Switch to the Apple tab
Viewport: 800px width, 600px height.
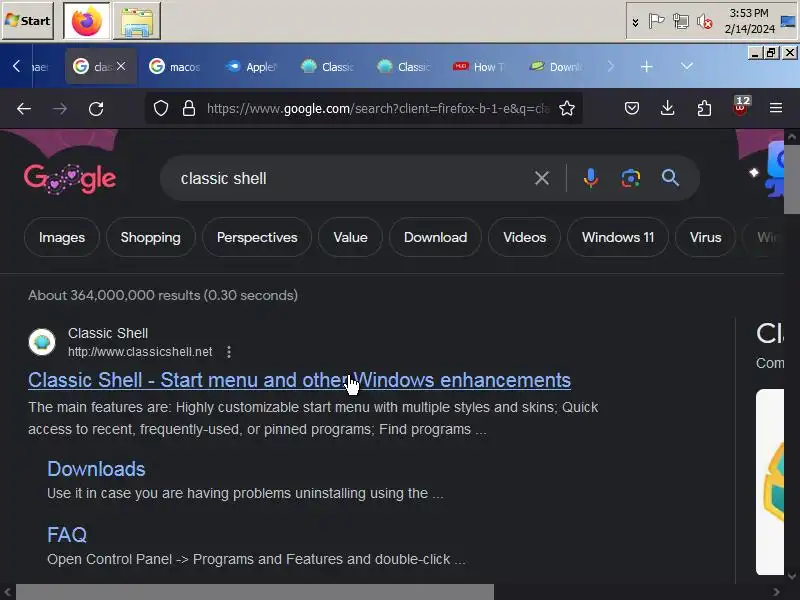[252, 66]
